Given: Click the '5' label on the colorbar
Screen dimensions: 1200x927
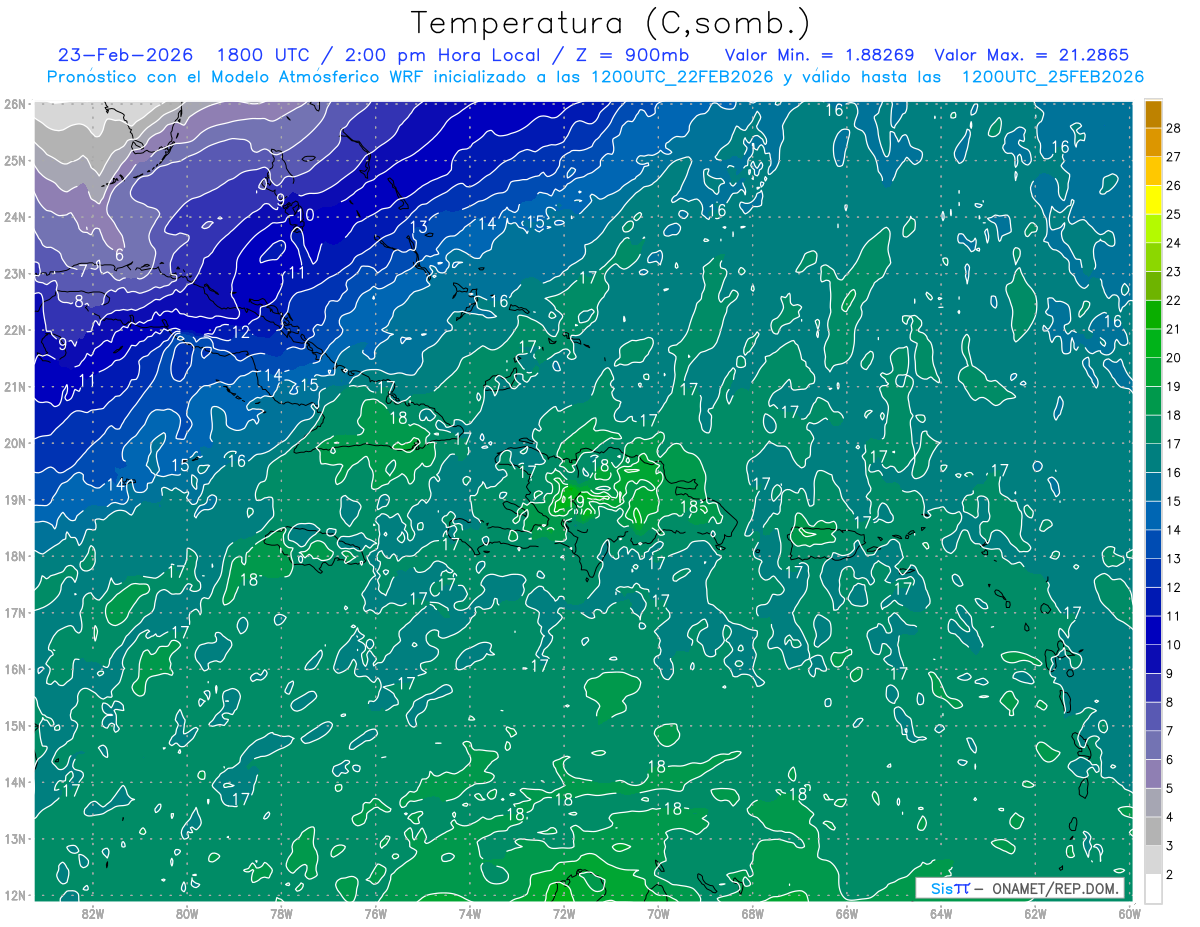Looking at the screenshot, I should pyautogui.click(x=1170, y=788).
